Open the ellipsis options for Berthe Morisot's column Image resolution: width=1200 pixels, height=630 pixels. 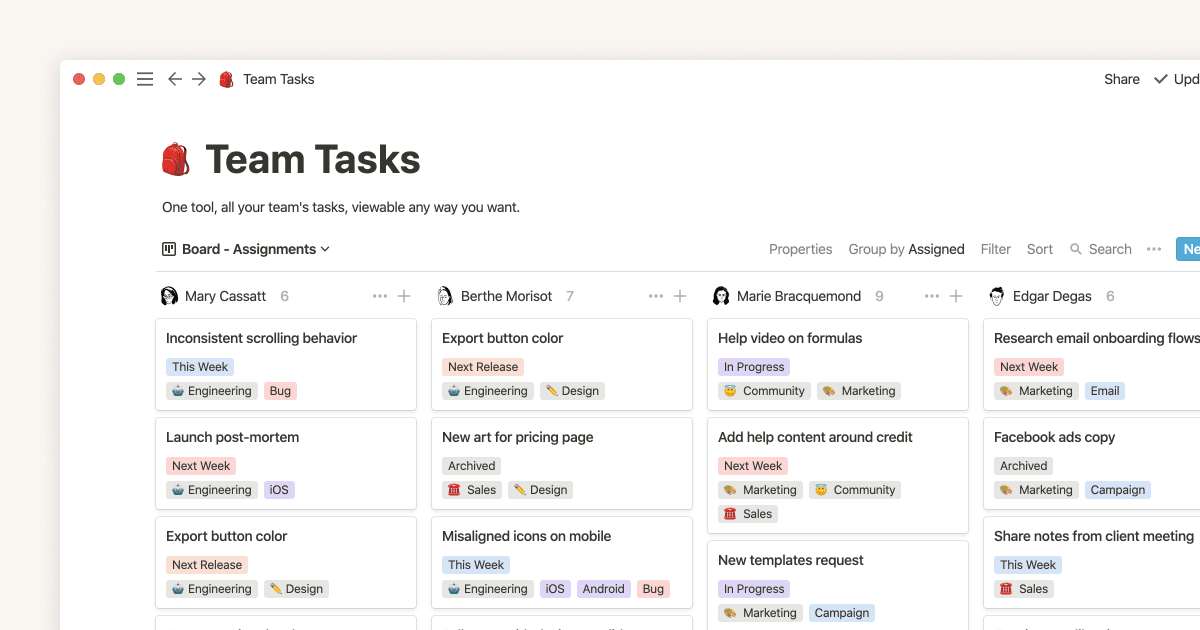(x=655, y=295)
